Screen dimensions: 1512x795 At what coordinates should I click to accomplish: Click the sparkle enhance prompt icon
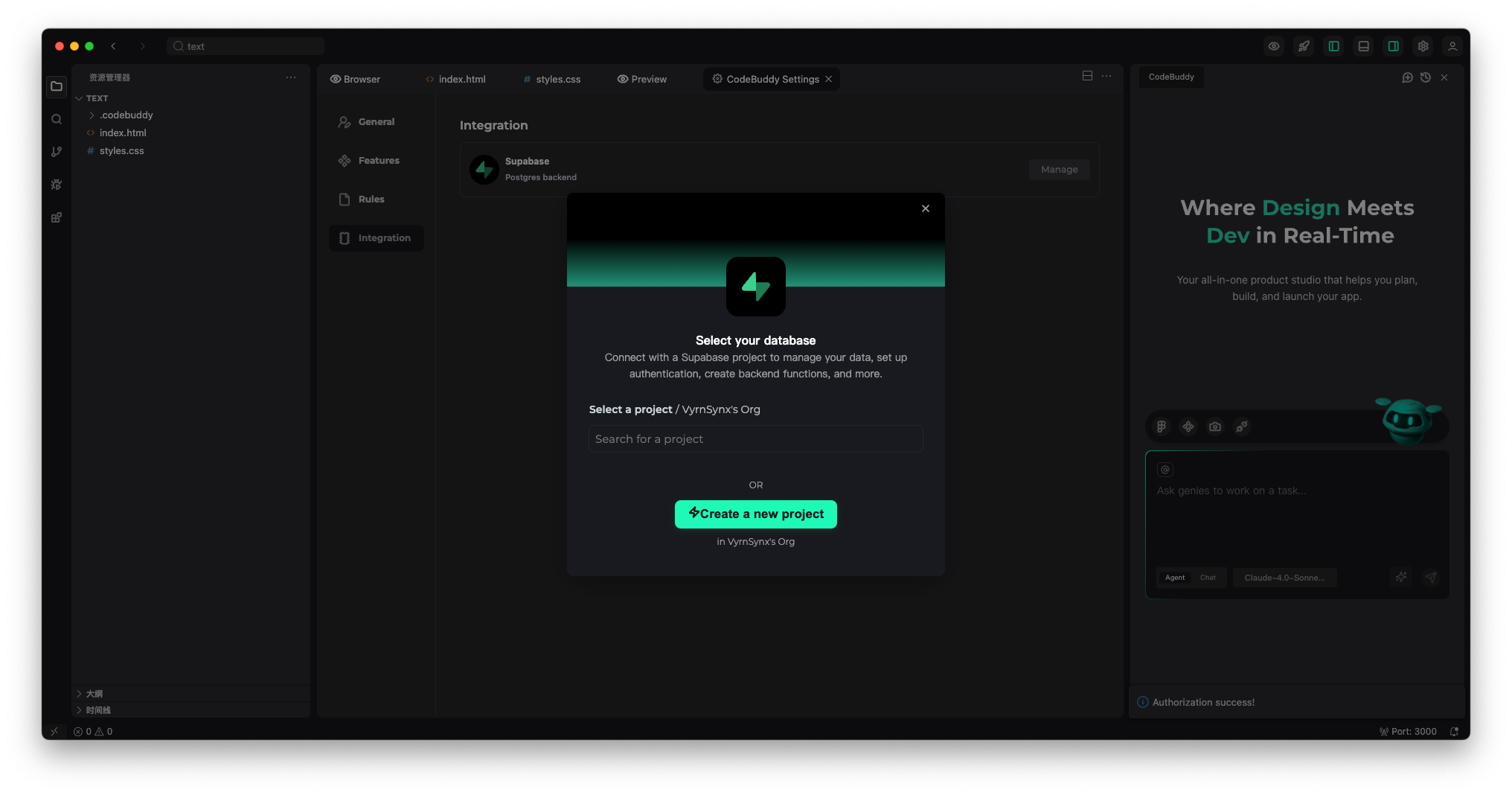pyautogui.click(x=1401, y=577)
